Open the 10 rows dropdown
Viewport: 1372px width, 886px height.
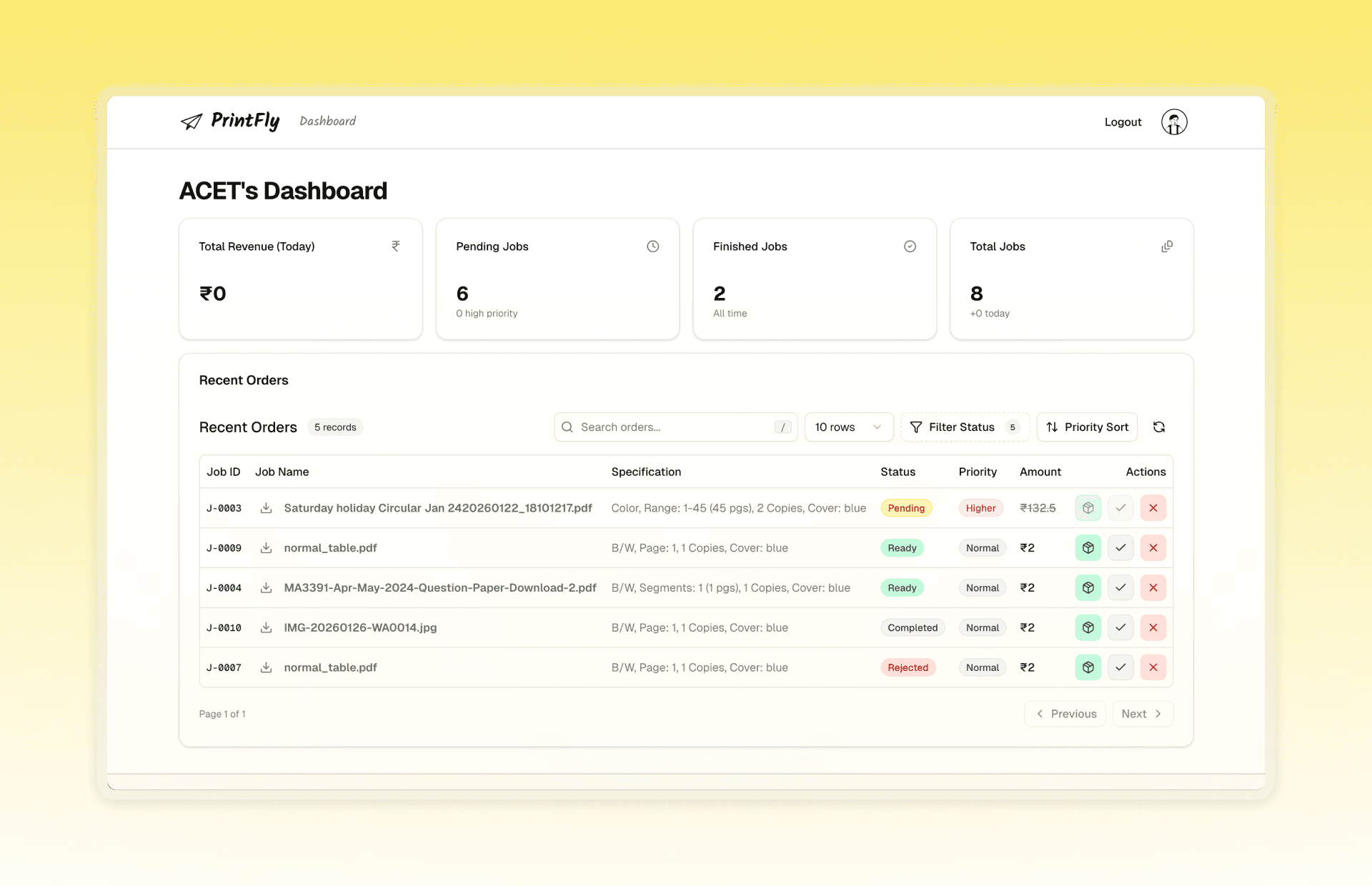(x=849, y=427)
